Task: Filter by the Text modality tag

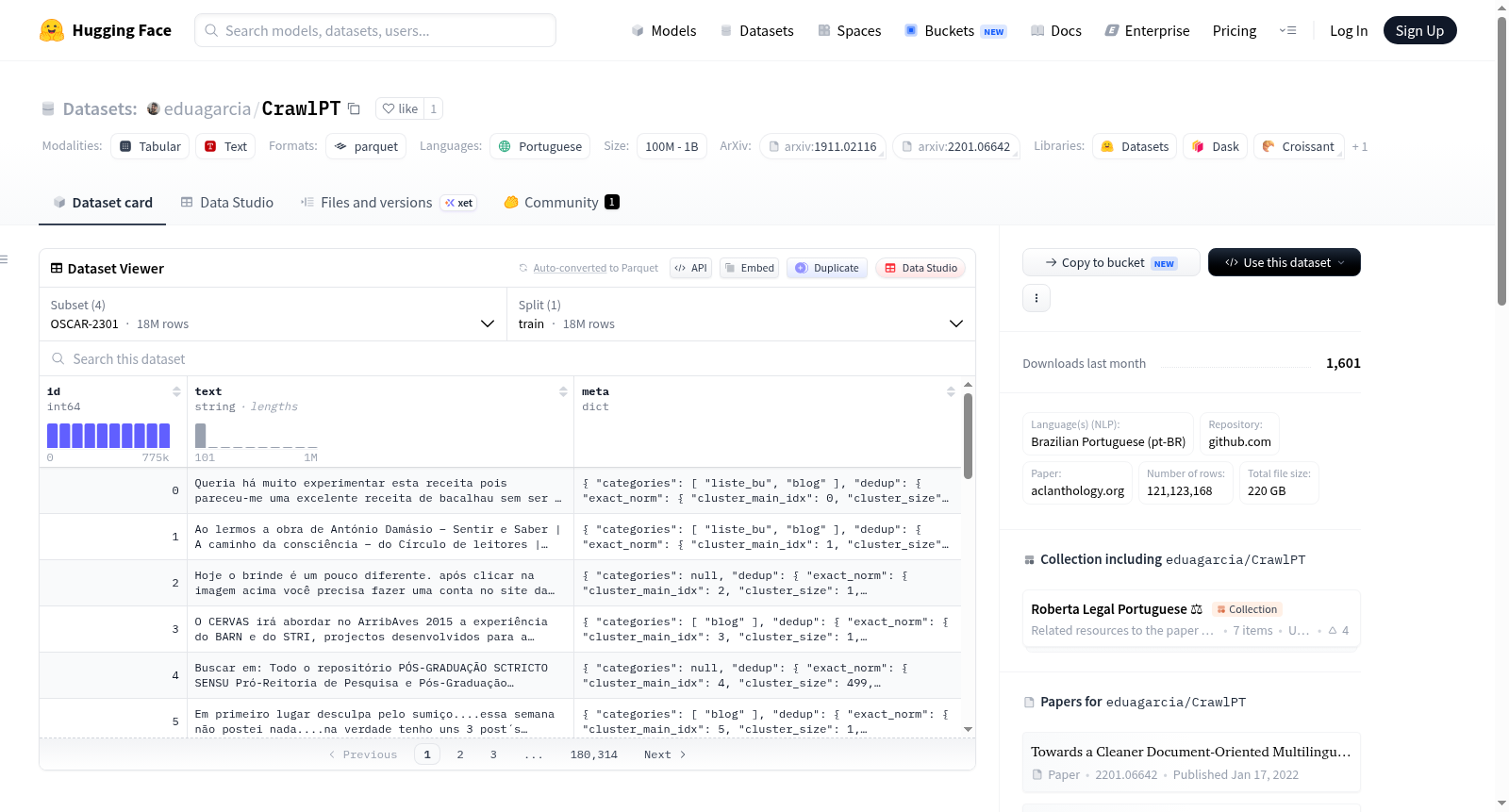Action: (x=225, y=146)
